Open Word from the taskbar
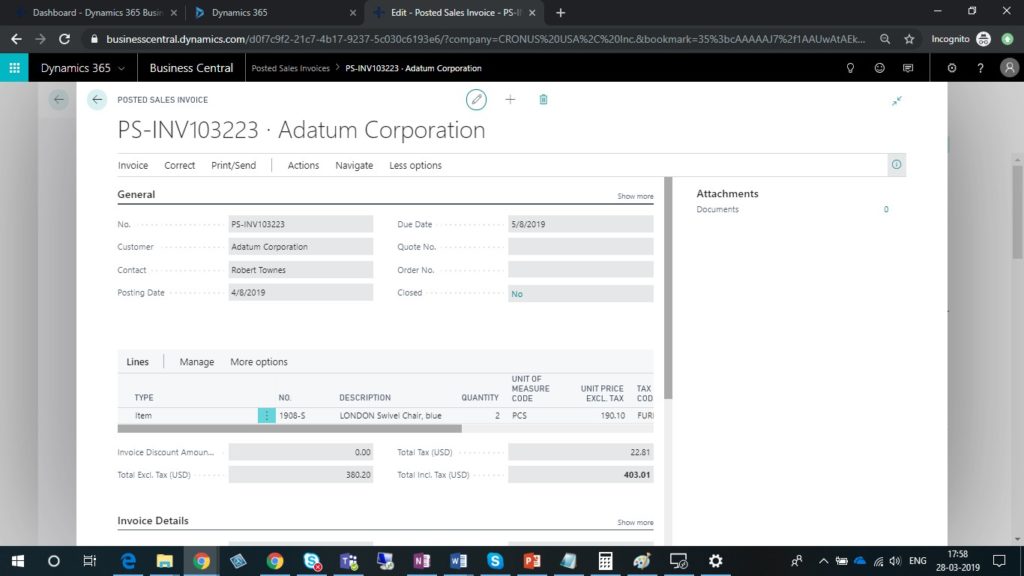The width and height of the screenshot is (1024, 576). click(x=458, y=561)
